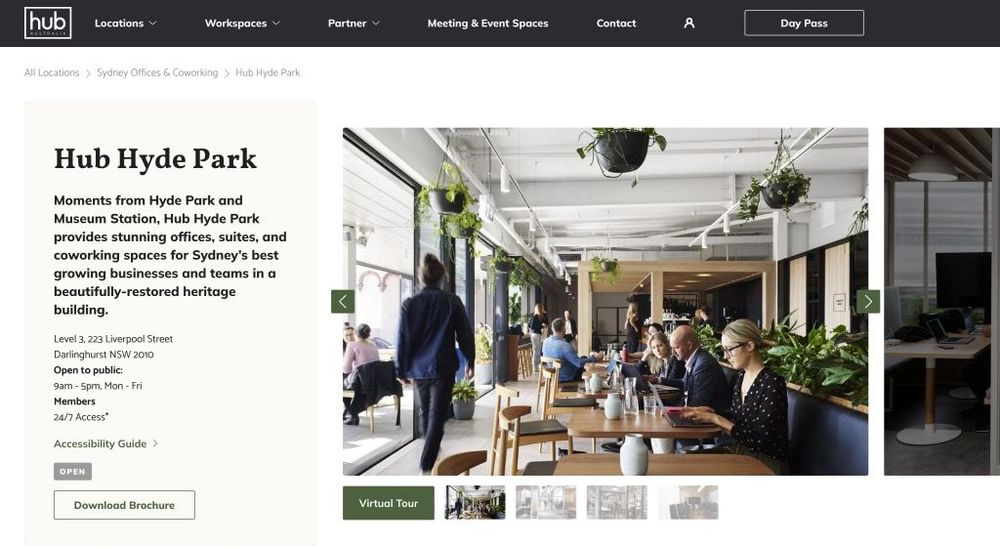Open the Contact menu item
The image size is (1000, 549).
(x=616, y=23)
